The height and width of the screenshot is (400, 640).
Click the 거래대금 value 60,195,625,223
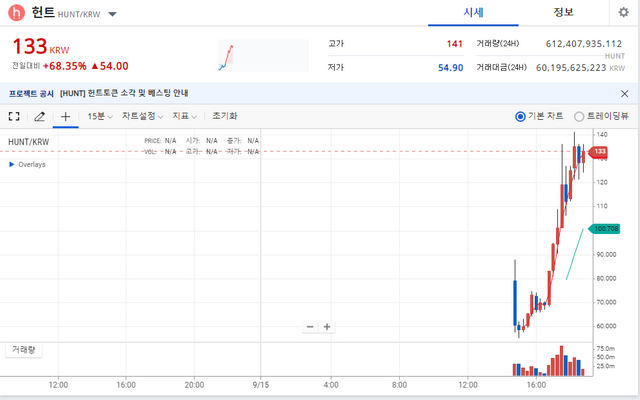click(x=571, y=68)
